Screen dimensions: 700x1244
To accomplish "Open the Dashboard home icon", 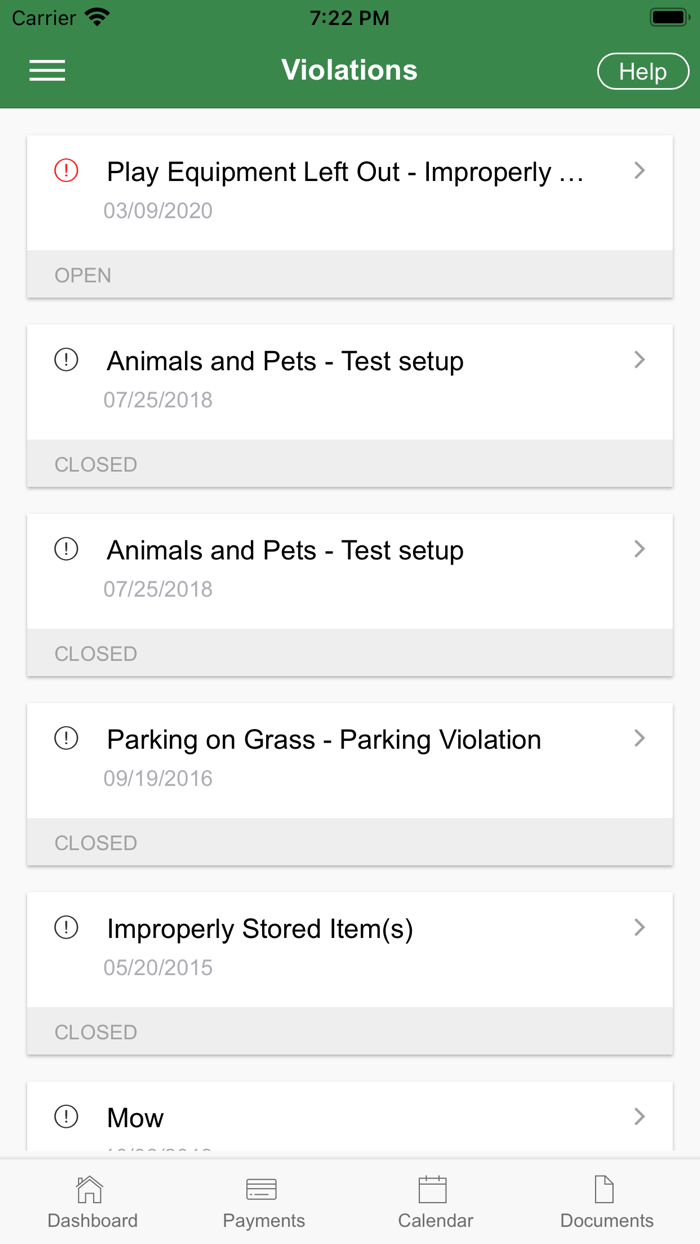I will click(90, 1189).
